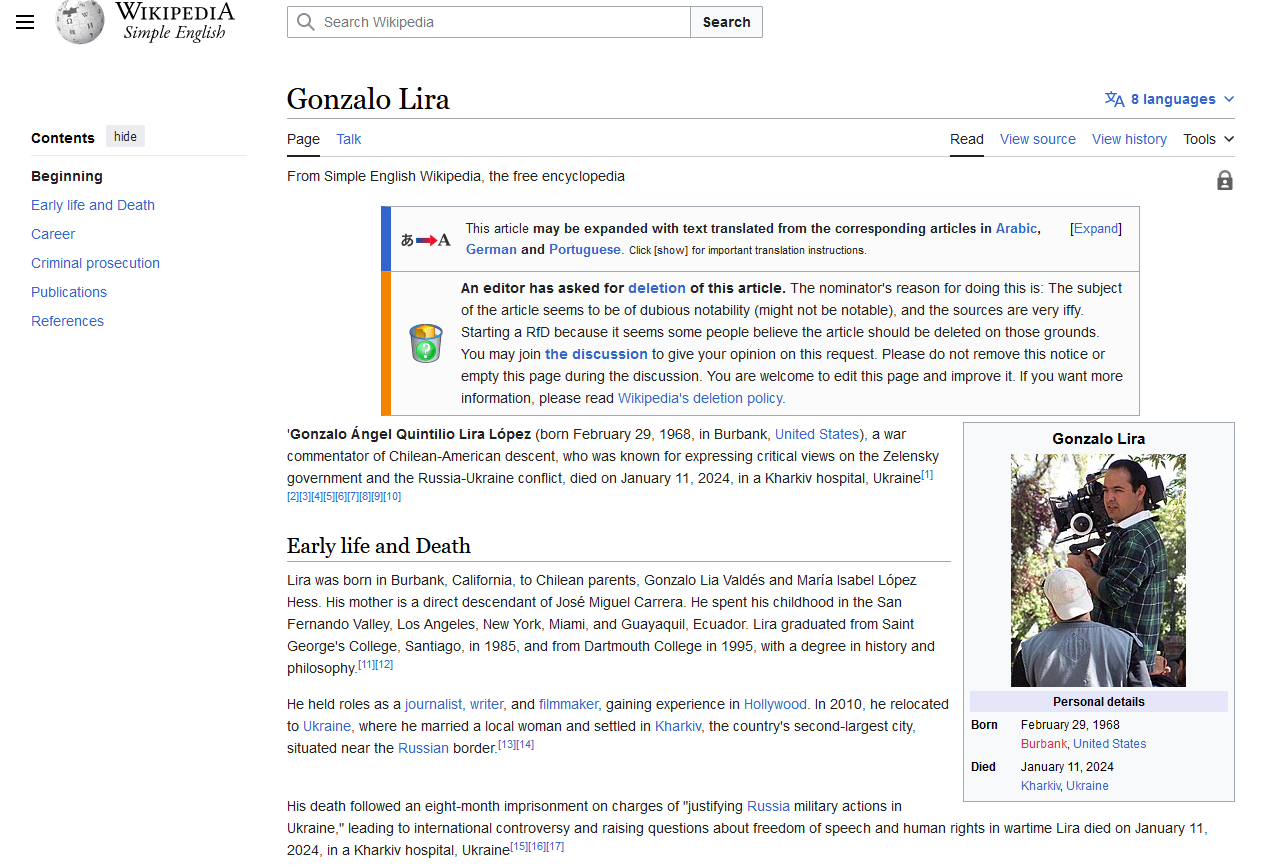Jump to Early life and Death section
The width and height of the screenshot is (1284, 867).
coord(93,205)
